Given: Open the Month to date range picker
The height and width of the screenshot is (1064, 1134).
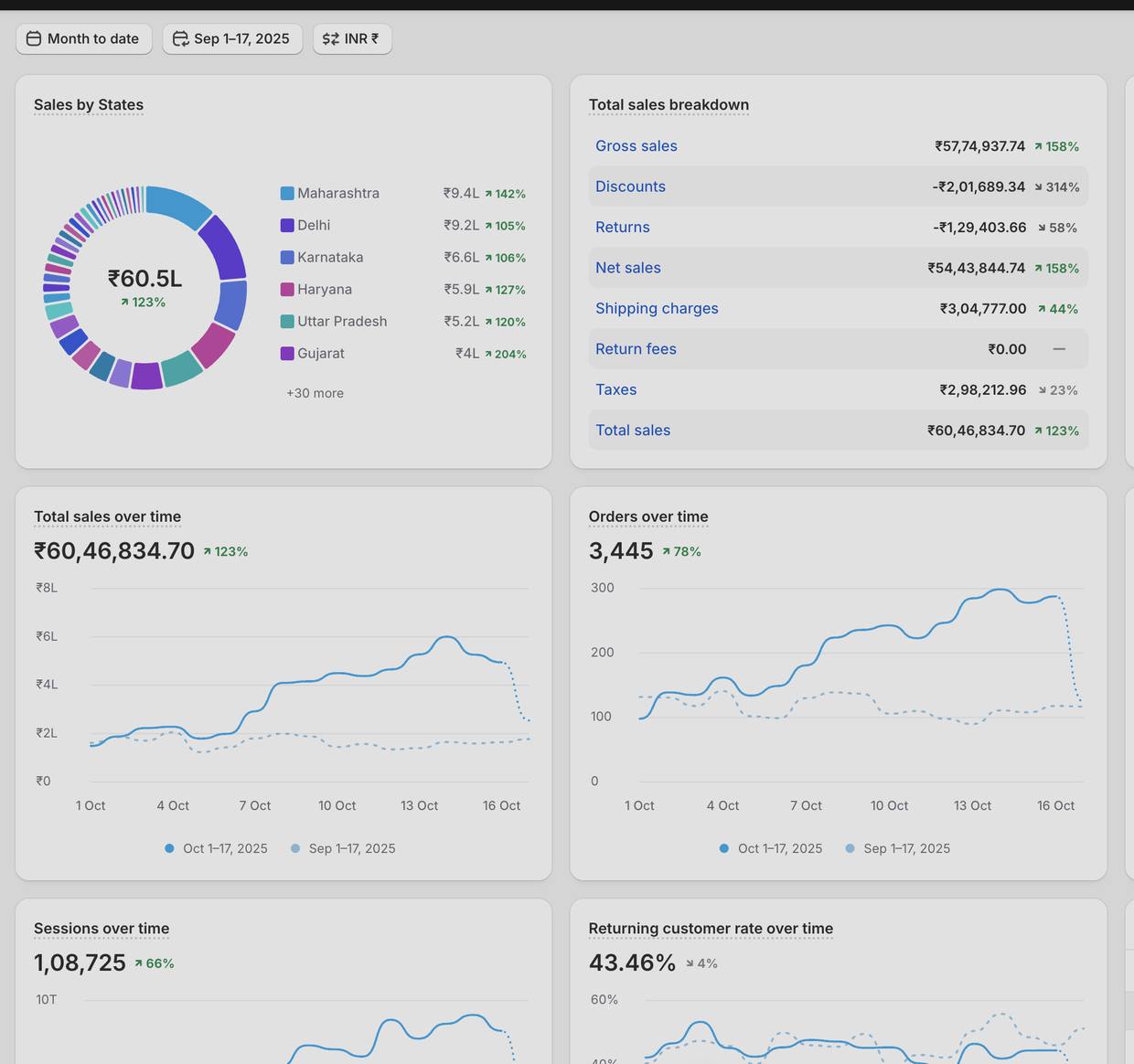Looking at the screenshot, I should [84, 39].
